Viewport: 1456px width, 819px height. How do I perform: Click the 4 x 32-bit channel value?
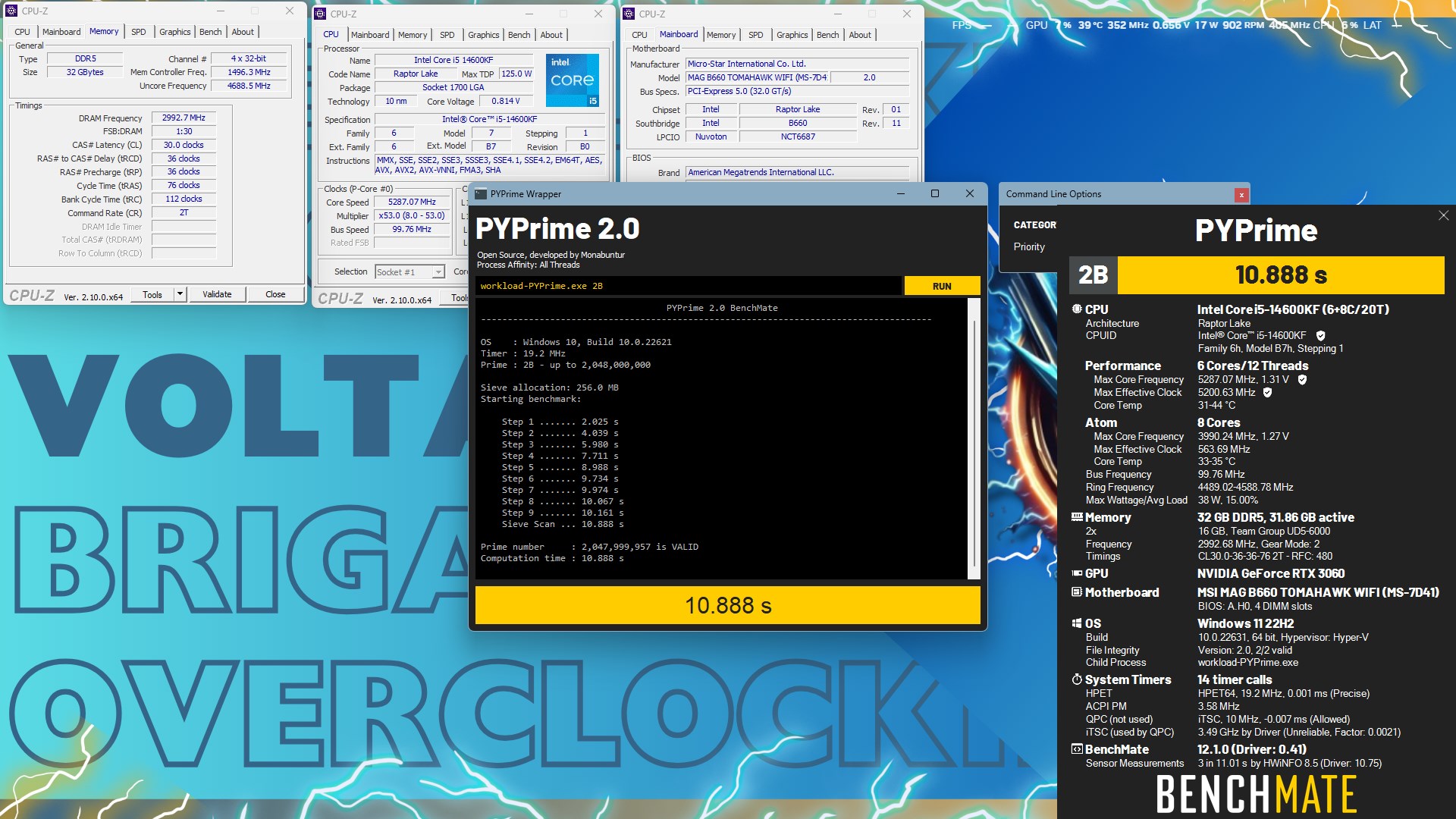point(249,58)
